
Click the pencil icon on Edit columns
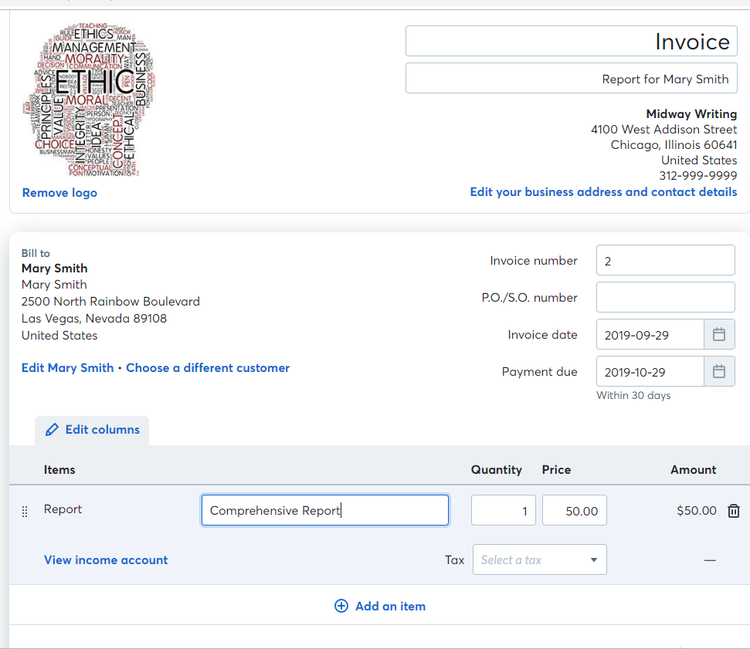coord(52,429)
